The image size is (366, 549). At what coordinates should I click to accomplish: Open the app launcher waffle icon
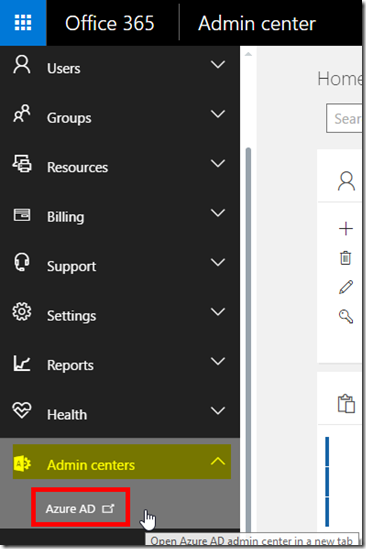click(x=23, y=23)
